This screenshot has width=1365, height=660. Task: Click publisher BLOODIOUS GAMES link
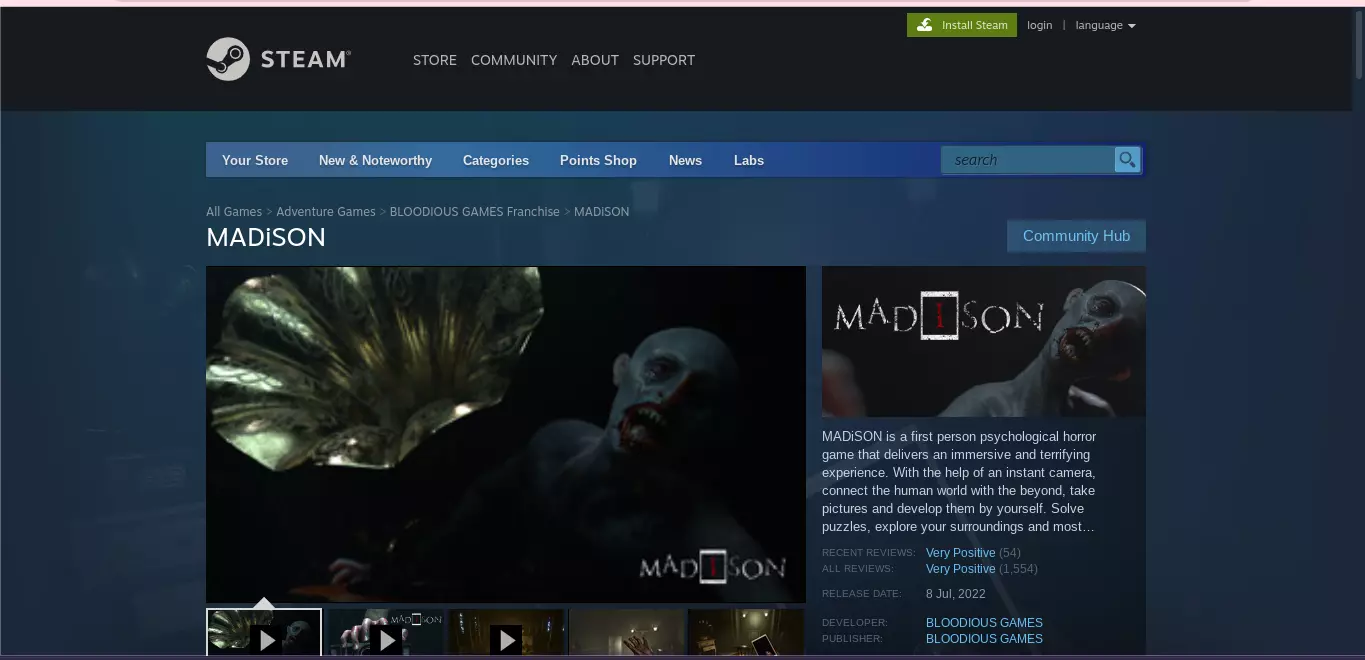coord(984,639)
